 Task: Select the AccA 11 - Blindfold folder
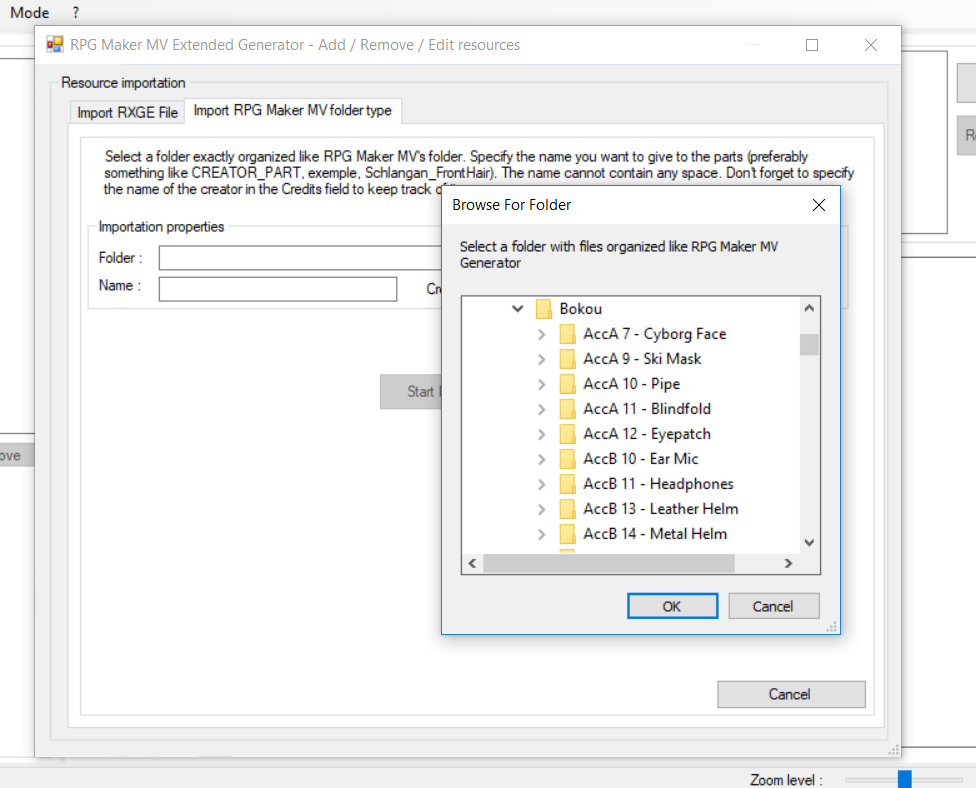(647, 409)
